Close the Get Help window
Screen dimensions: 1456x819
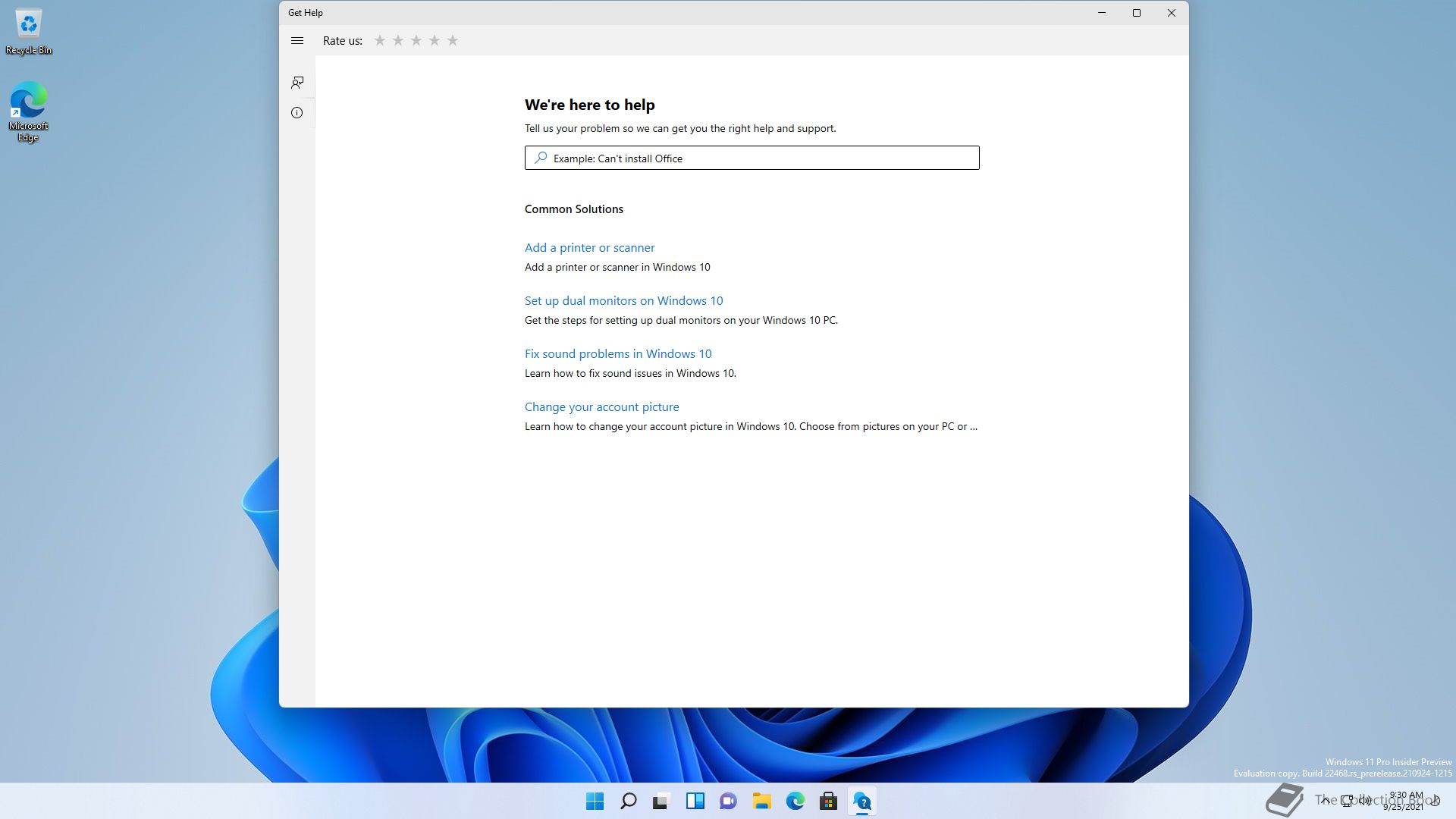[x=1172, y=13]
